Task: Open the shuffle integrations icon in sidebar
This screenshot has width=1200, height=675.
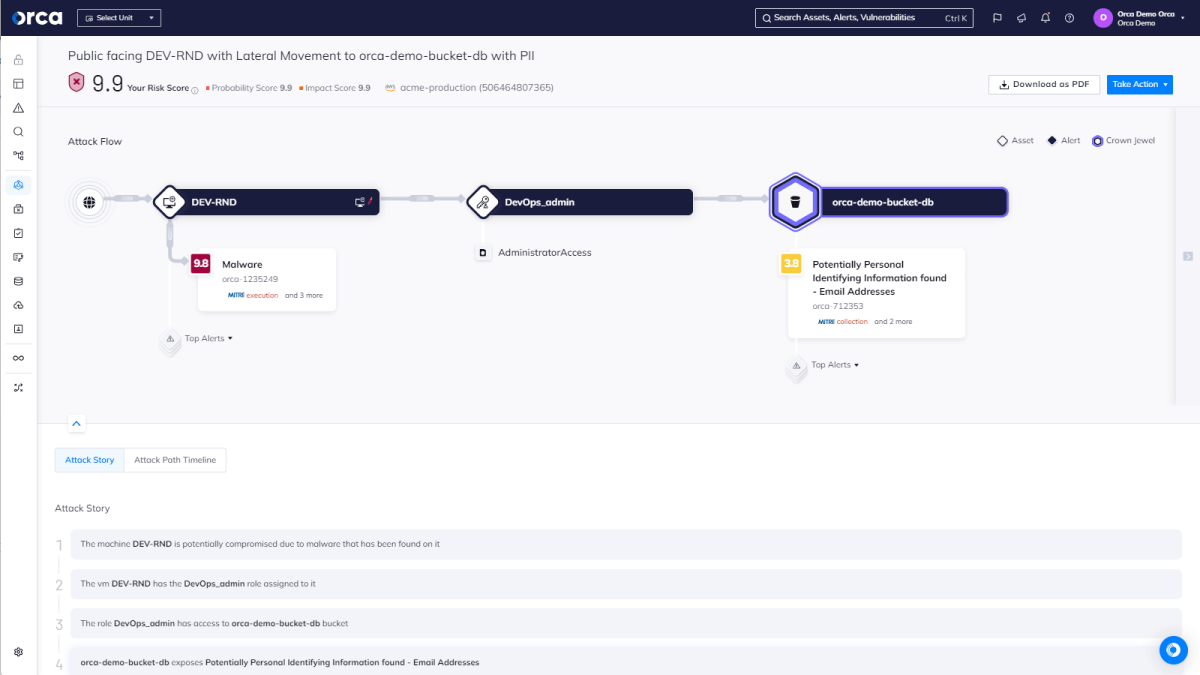Action: click(18, 387)
